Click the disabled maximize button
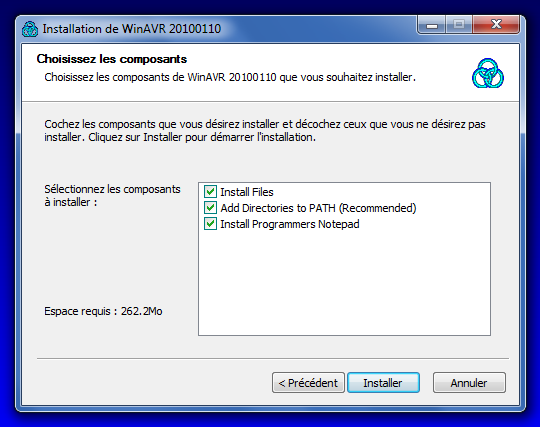Image resolution: width=540 pixels, height=427 pixels. coord(459,24)
